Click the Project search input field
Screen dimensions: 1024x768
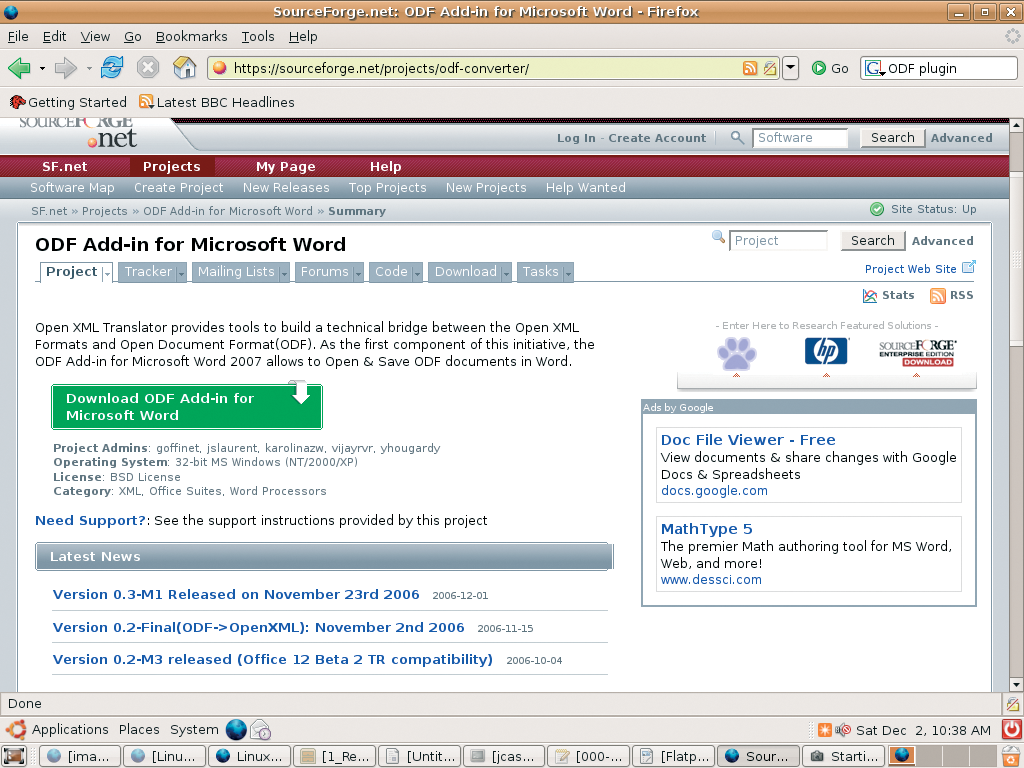tap(778, 240)
